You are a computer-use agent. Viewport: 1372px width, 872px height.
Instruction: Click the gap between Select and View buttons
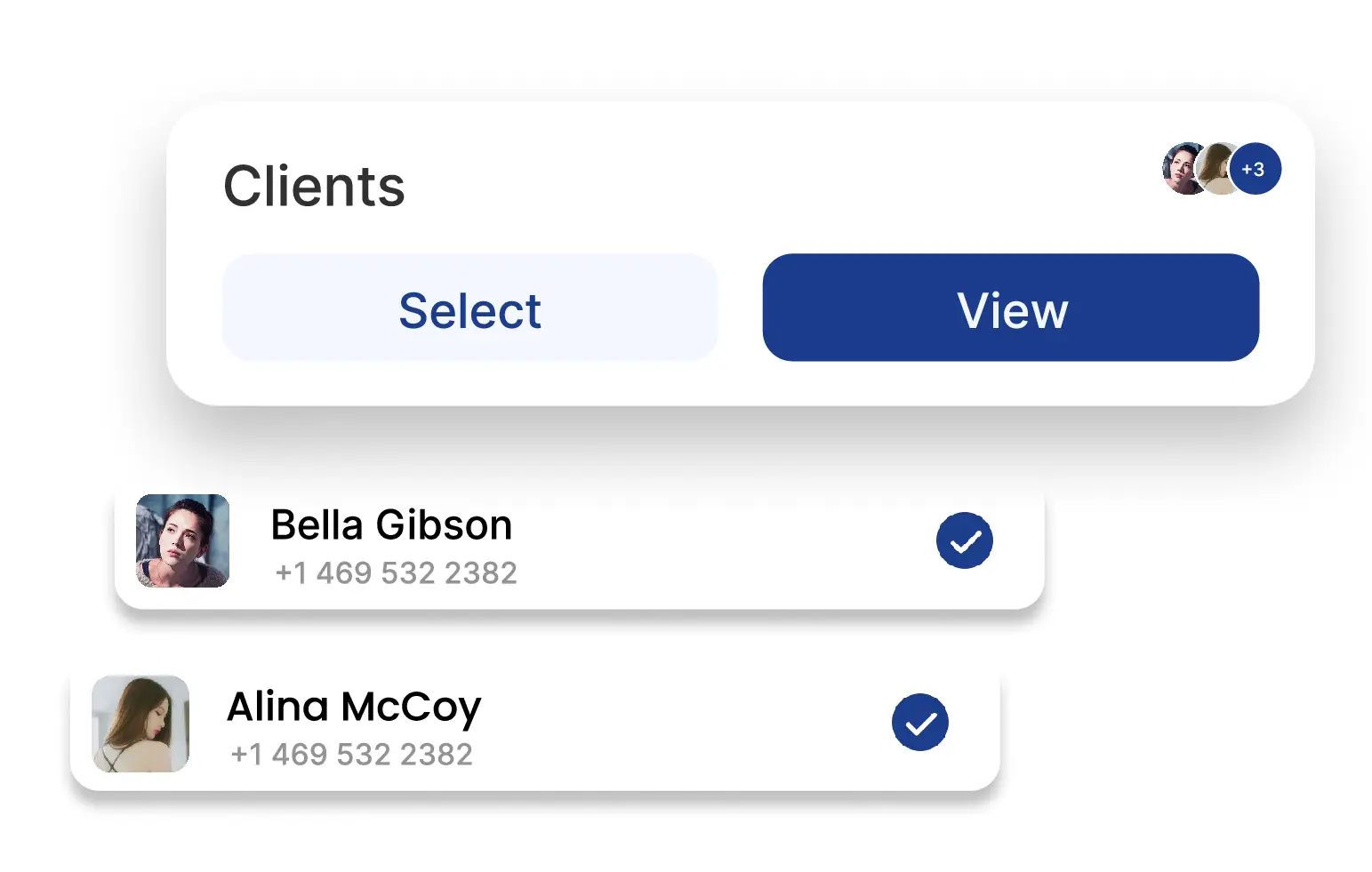coord(740,308)
